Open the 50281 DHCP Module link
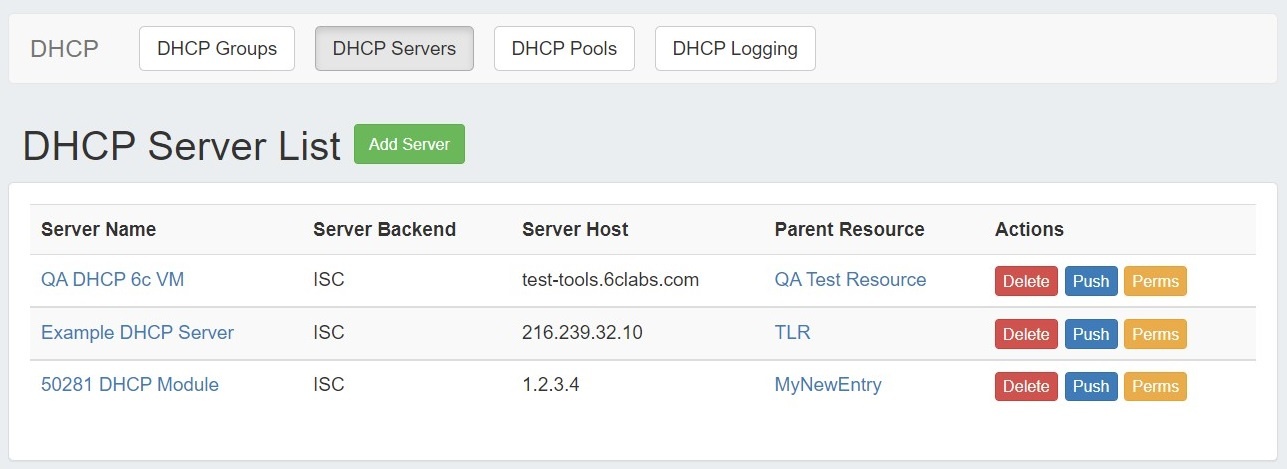This screenshot has width=1287, height=469. point(129,385)
